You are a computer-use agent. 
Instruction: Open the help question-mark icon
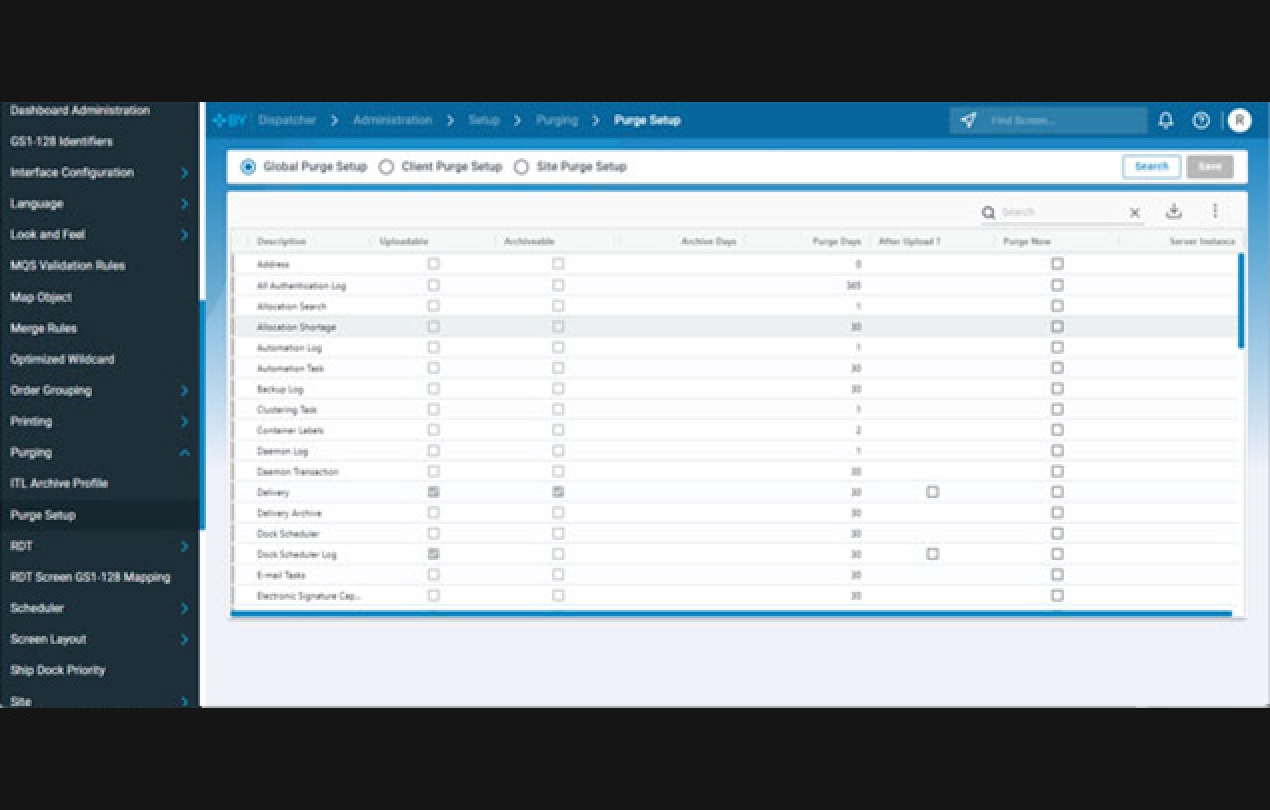click(x=1200, y=120)
